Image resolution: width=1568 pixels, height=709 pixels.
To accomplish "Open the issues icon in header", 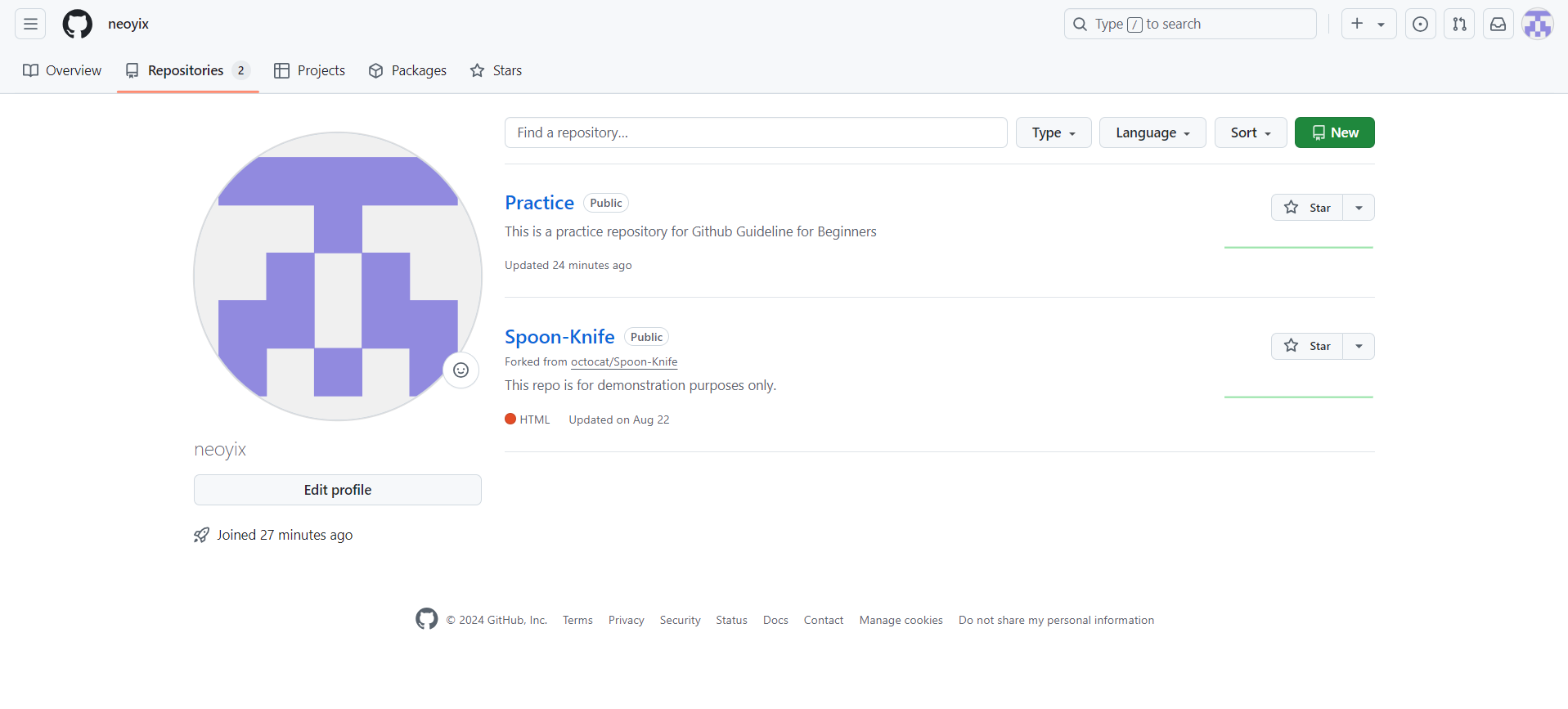I will tap(1421, 24).
